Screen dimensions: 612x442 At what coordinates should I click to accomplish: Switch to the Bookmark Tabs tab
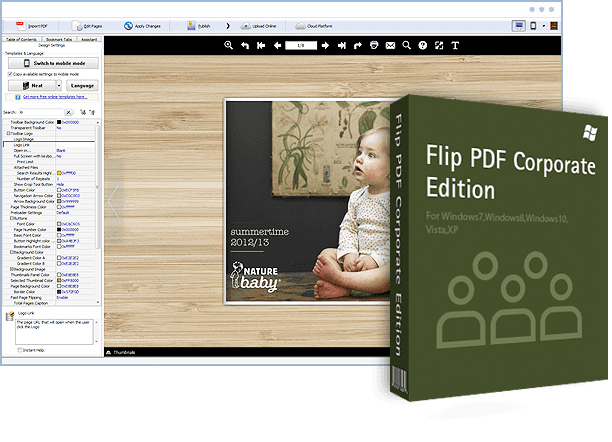pos(59,39)
